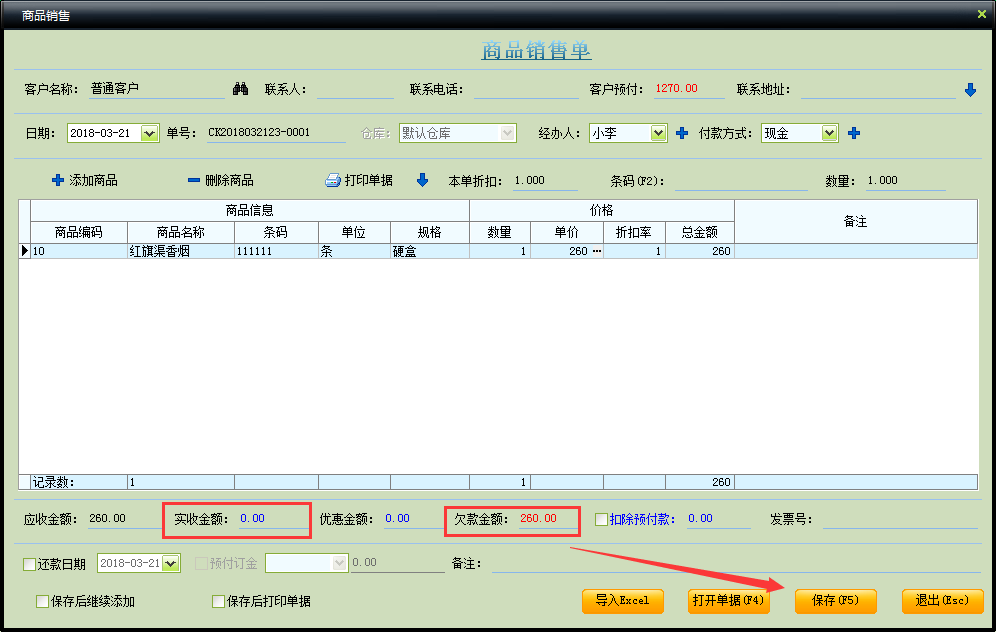Open the 预付订金 combo box
The image size is (996, 632).
306,563
